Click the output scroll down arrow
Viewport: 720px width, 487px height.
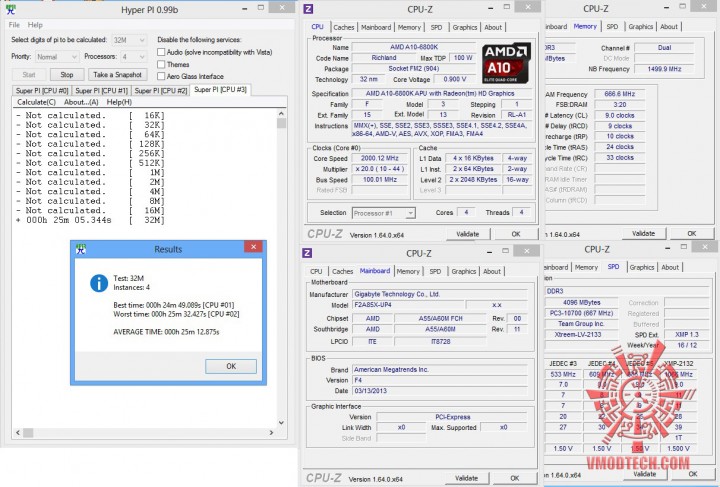tap(281, 423)
